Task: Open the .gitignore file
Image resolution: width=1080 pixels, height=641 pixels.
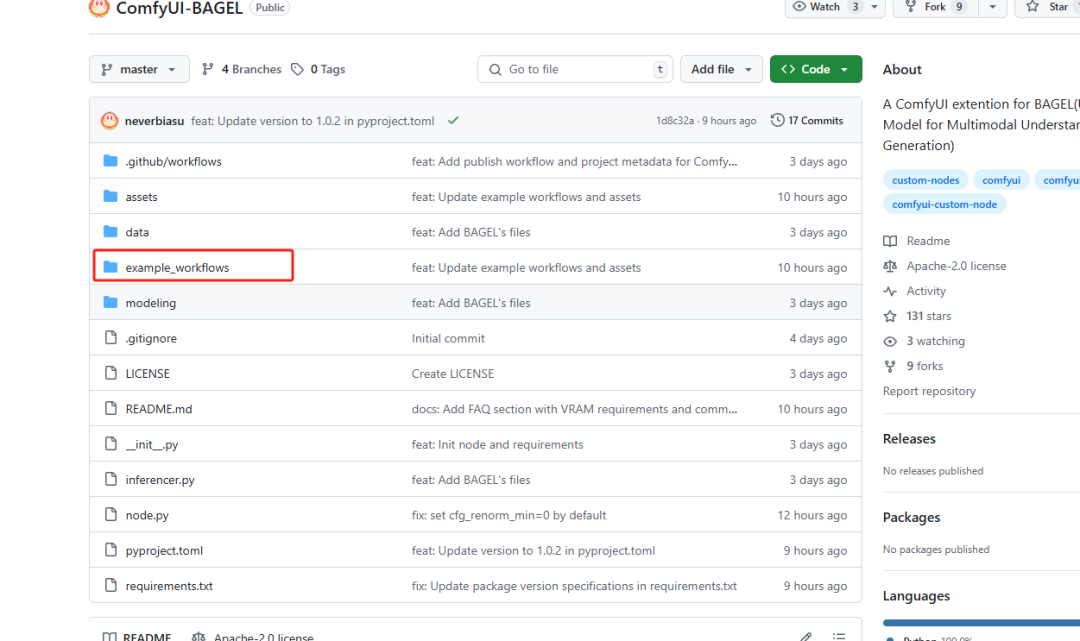Action: tap(151, 339)
